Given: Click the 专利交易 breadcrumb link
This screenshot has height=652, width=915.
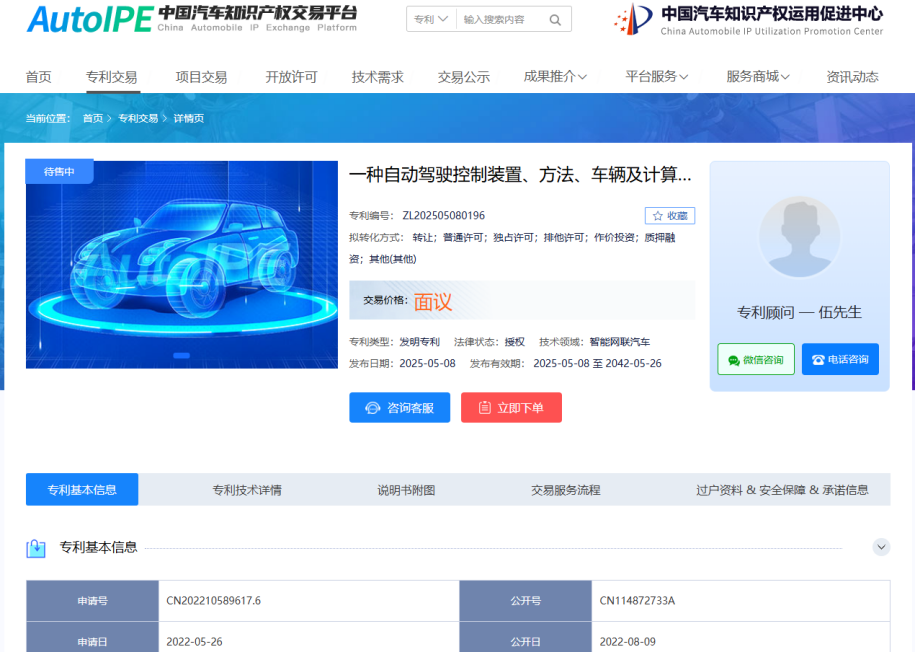Looking at the screenshot, I should 138,118.
